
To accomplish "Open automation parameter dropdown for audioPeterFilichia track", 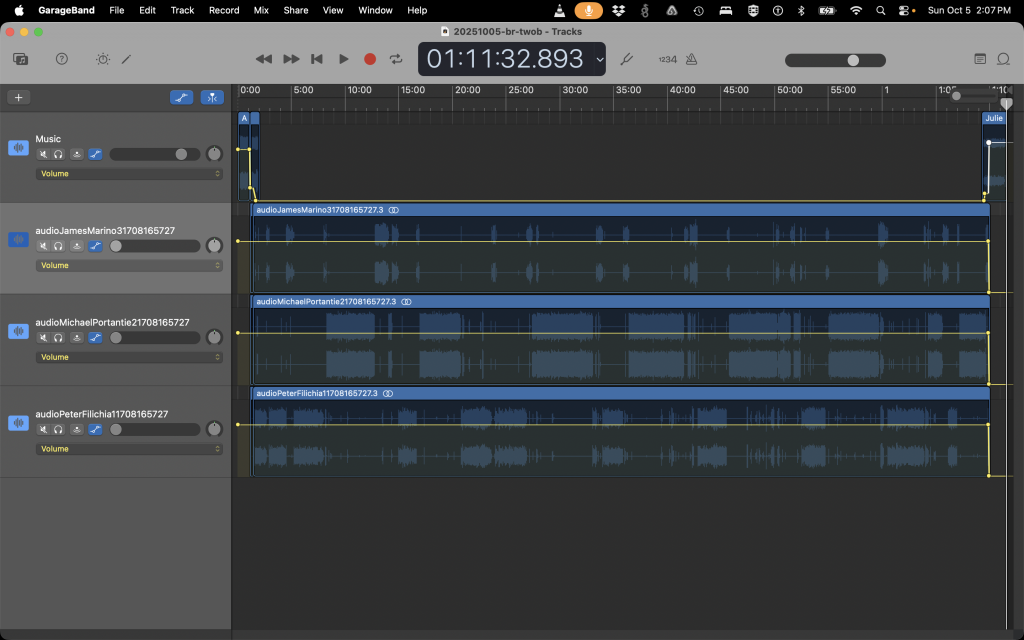I will click(x=129, y=449).
